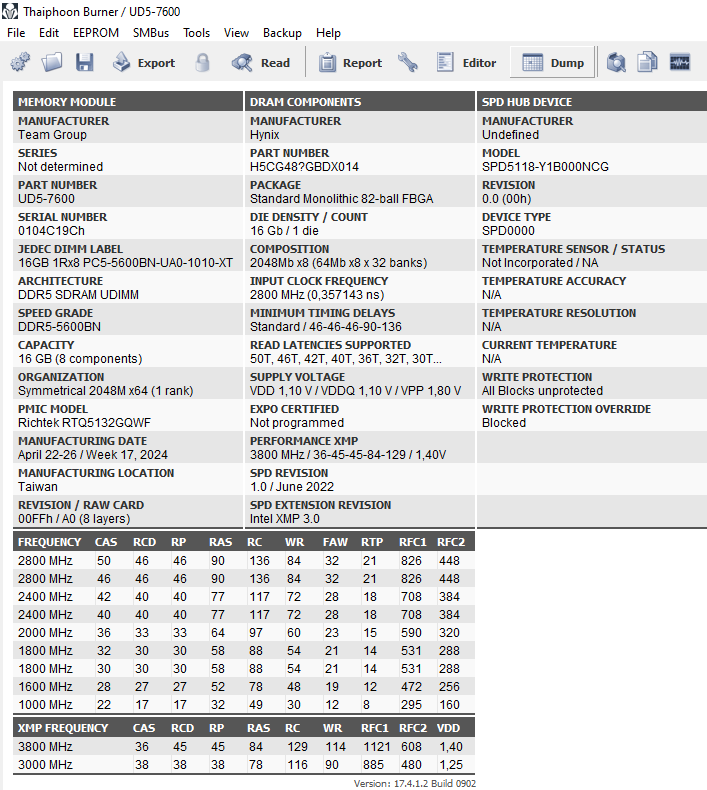Click the Read SPD toolbar button

click(261, 62)
